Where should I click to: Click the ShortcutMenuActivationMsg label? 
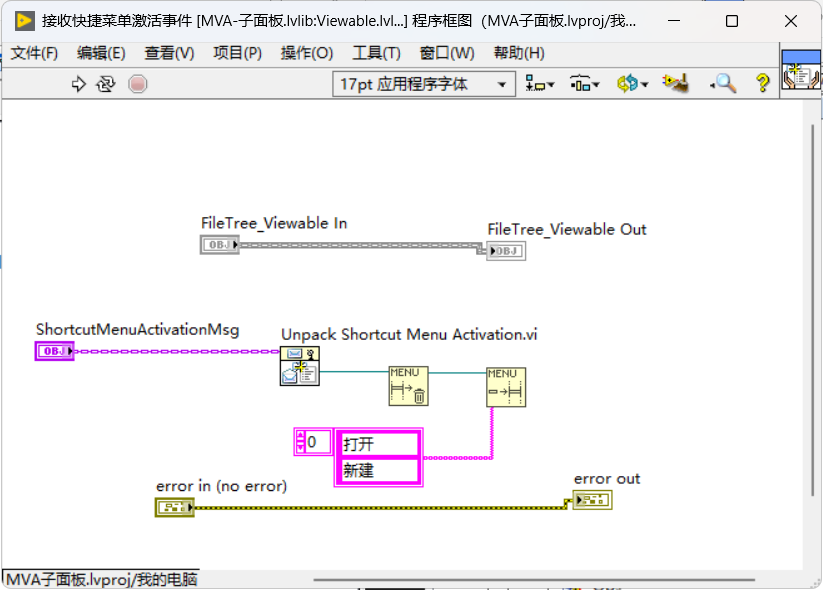[x=138, y=330]
